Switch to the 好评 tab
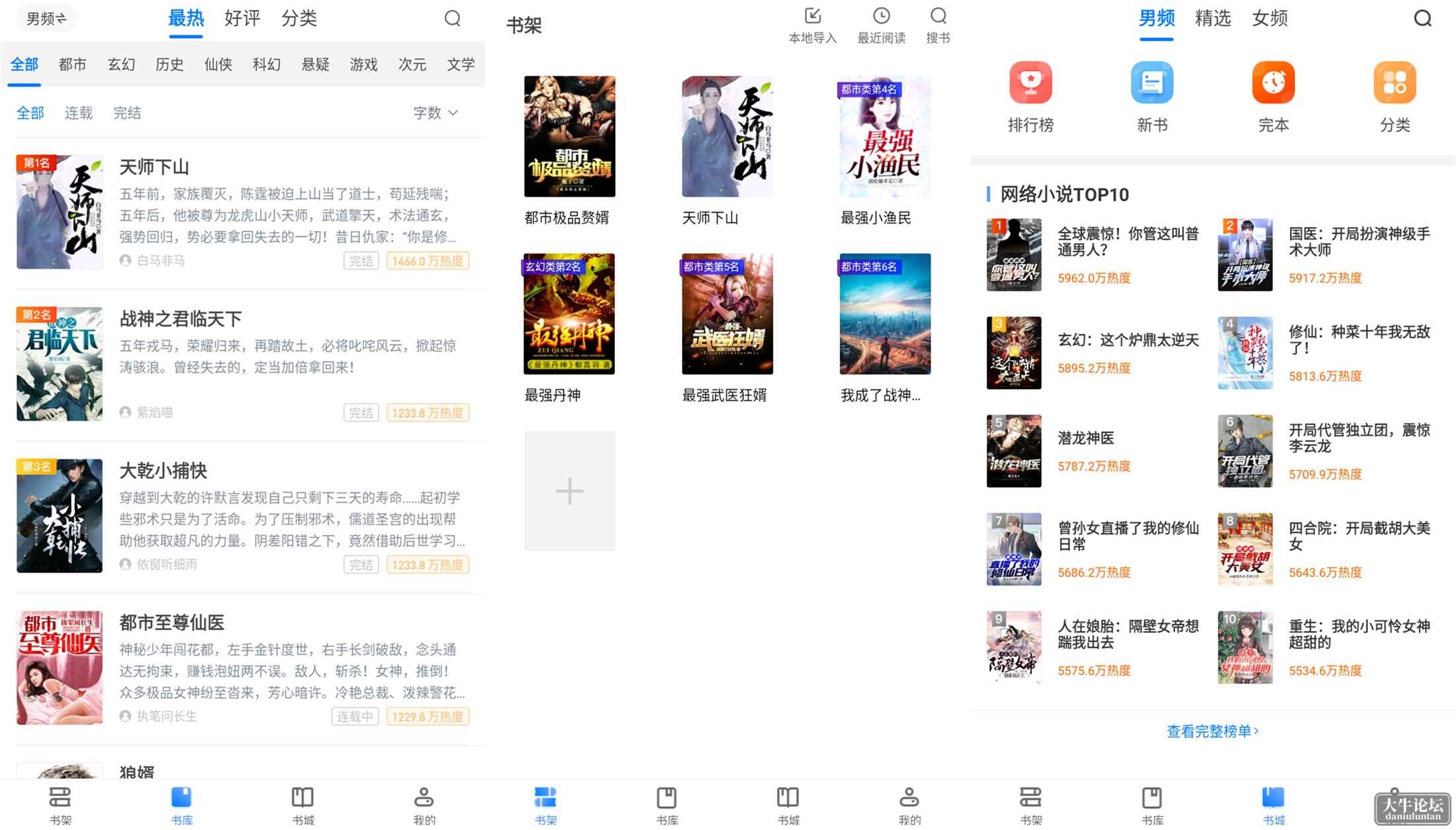This screenshot has height=830, width=1456. click(x=242, y=19)
